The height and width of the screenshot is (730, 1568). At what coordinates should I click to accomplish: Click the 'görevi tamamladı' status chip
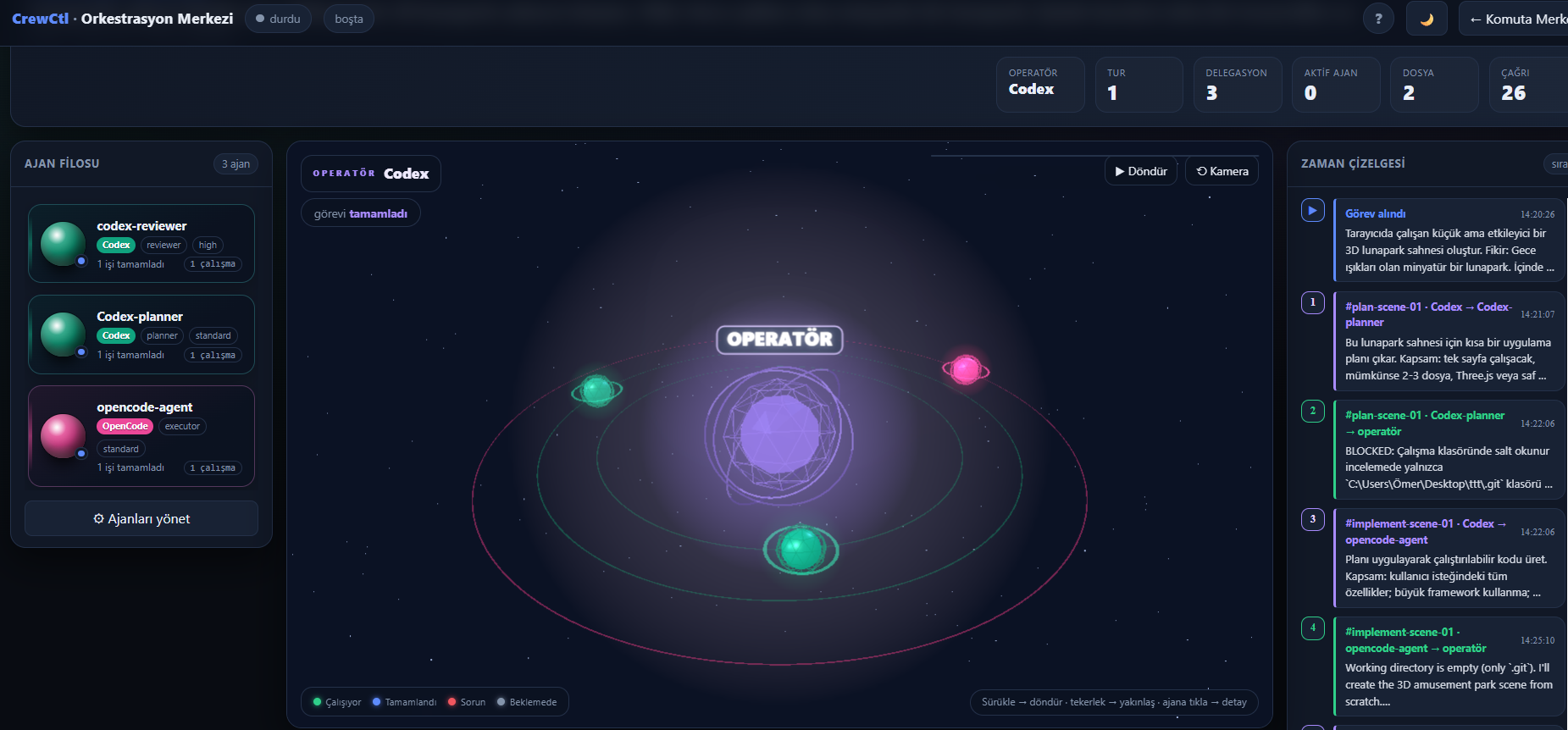click(x=361, y=213)
